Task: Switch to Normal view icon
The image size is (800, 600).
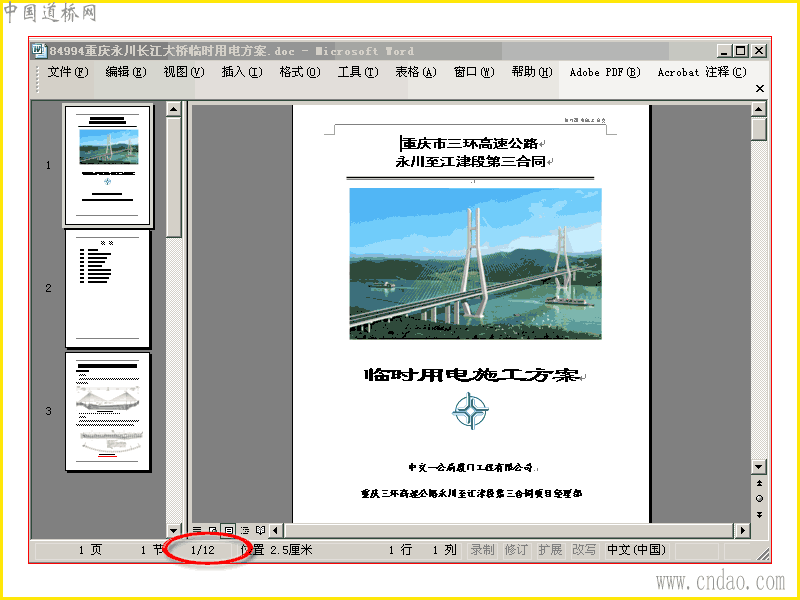Action: click(197, 531)
